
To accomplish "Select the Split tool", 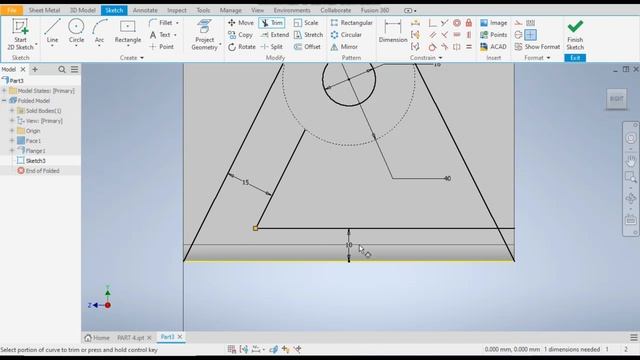I will pyautogui.click(x=272, y=47).
